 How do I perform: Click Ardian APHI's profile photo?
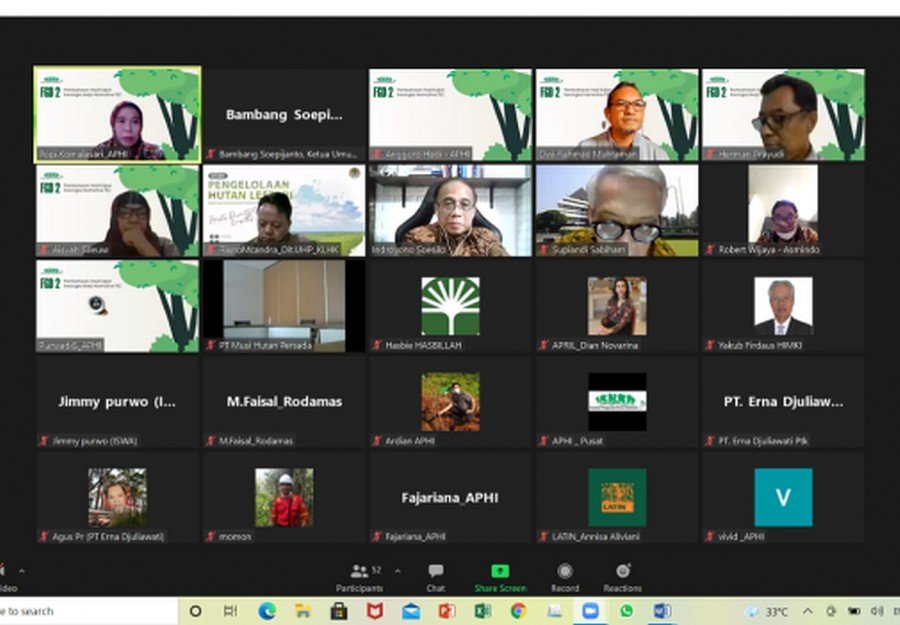[x=450, y=402]
